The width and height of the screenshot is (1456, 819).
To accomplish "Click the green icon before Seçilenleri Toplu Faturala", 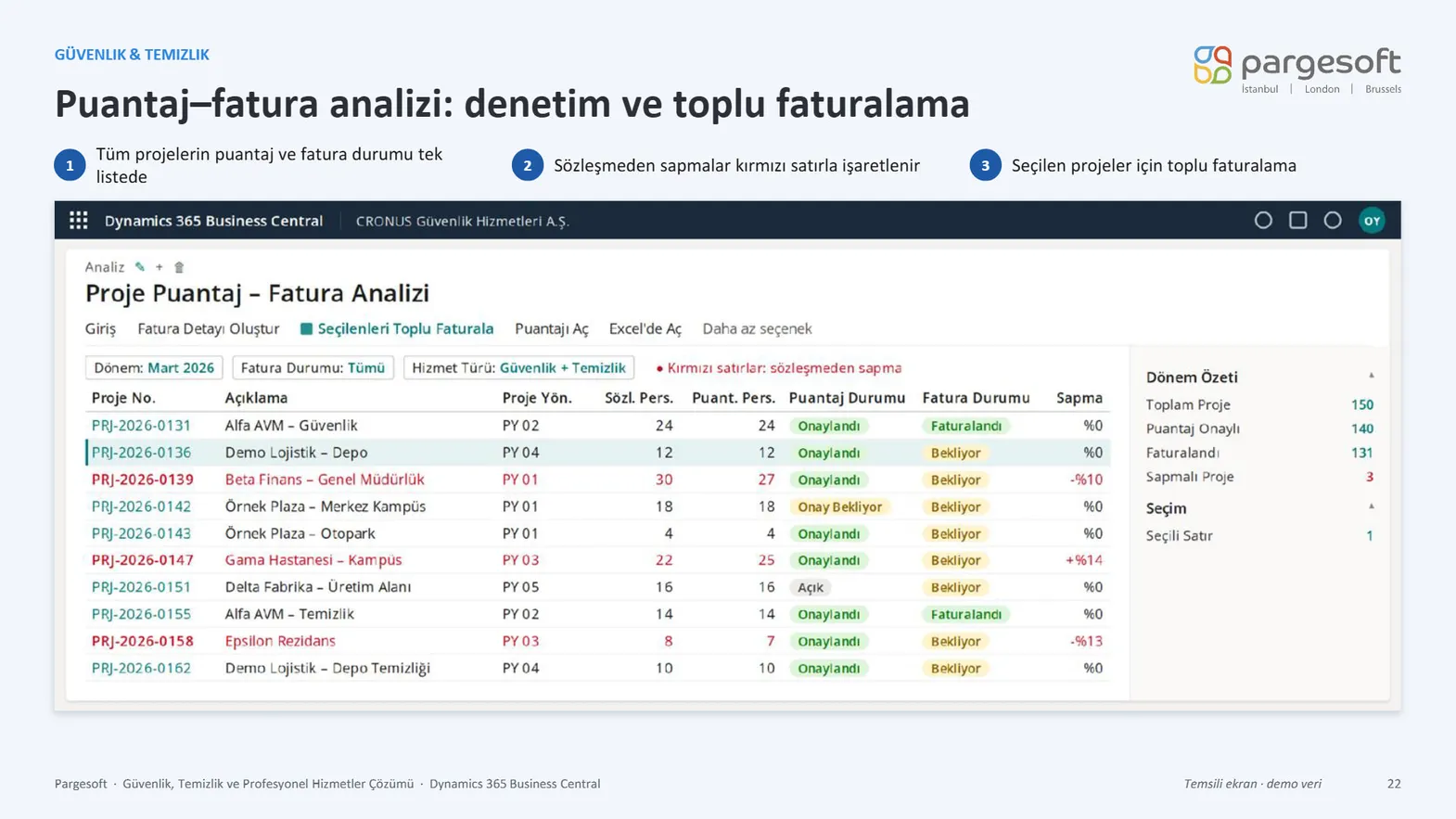I will coord(306,329).
